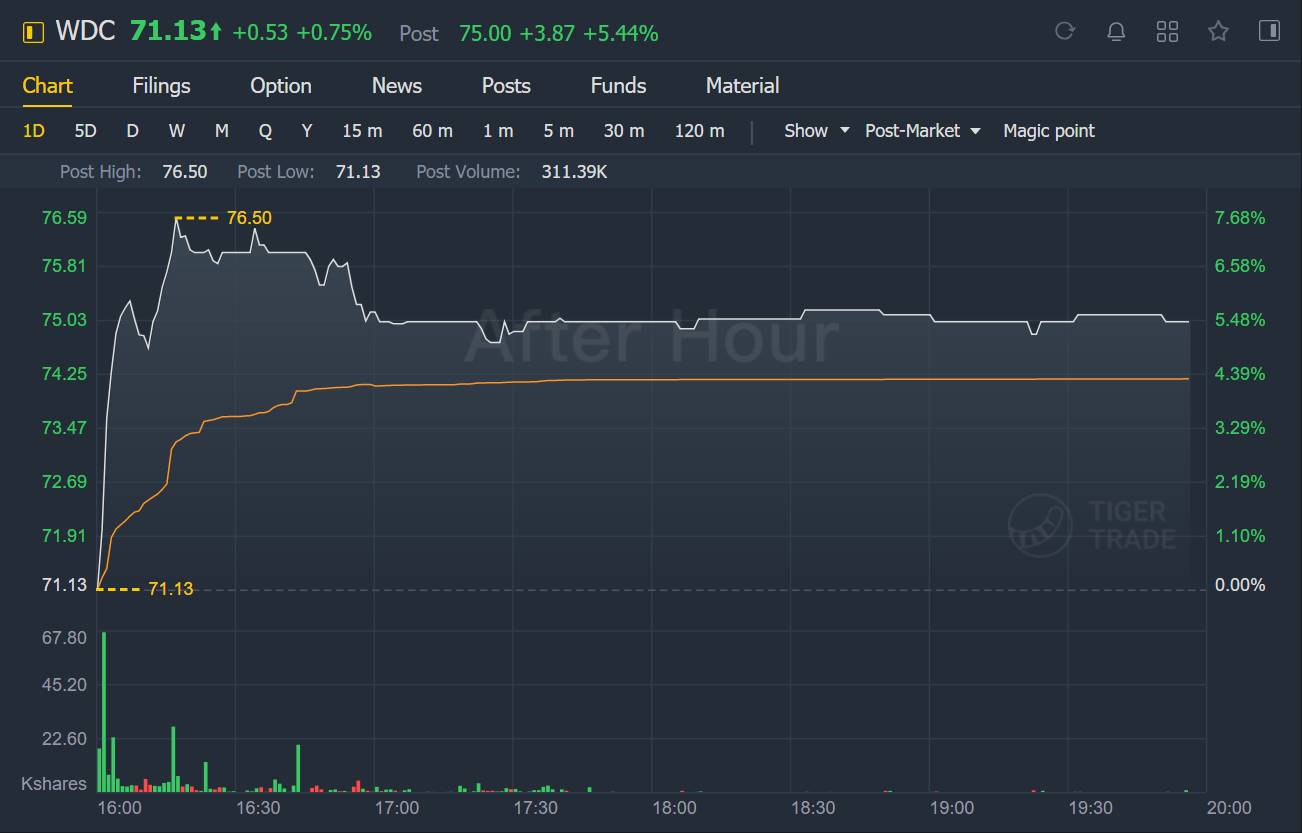
Task: Click the 6.58% percentage axis label
Action: [x=1240, y=266]
